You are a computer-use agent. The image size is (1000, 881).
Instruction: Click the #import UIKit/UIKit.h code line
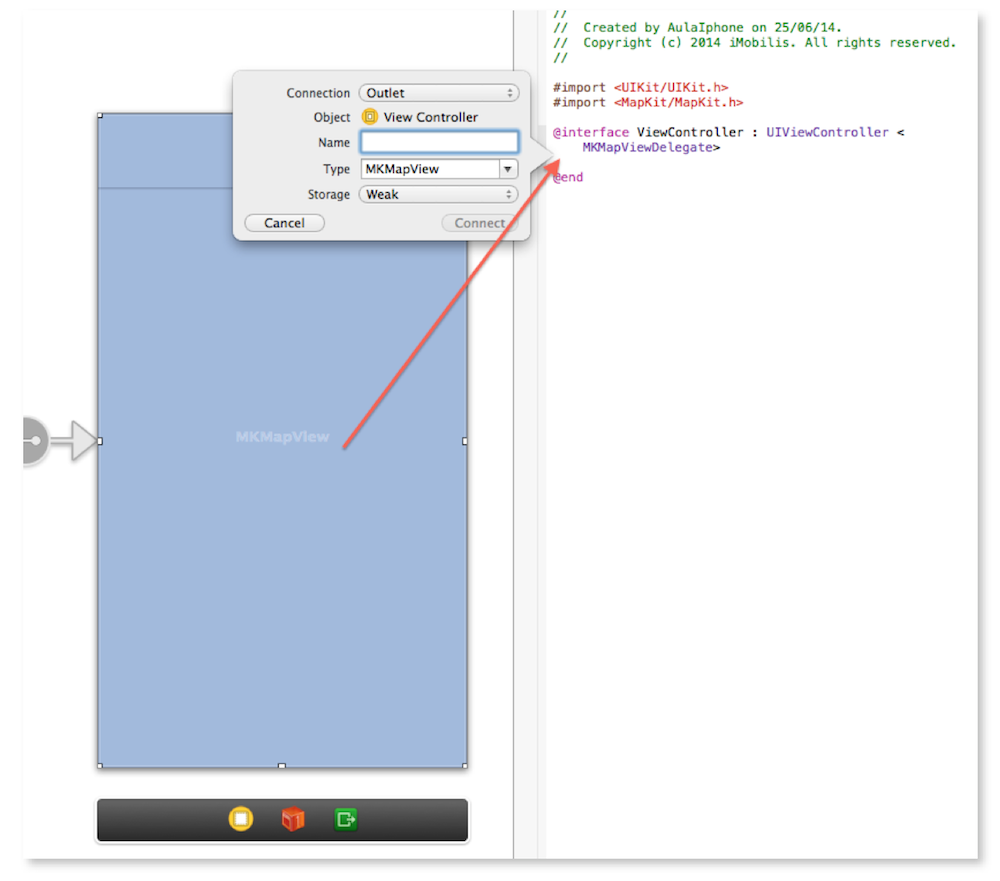click(640, 88)
